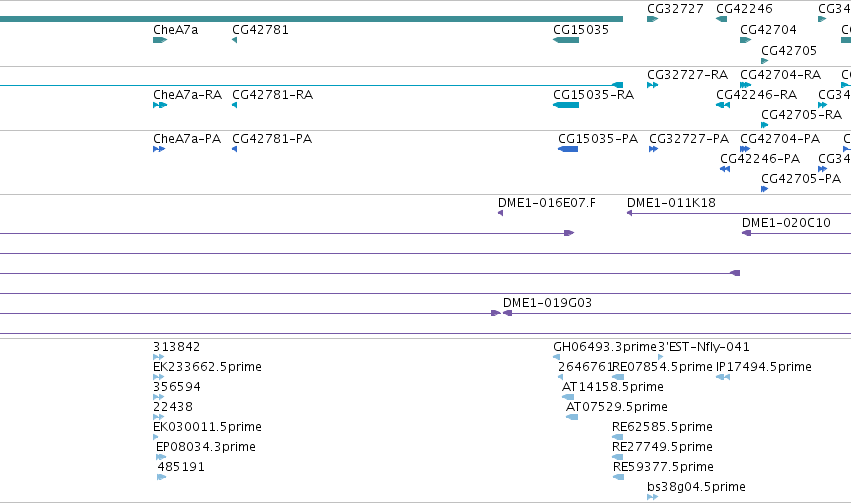This screenshot has width=851, height=503.
Task: Select the DME1-016E07.F clone arrow
Action: [x=500, y=213]
